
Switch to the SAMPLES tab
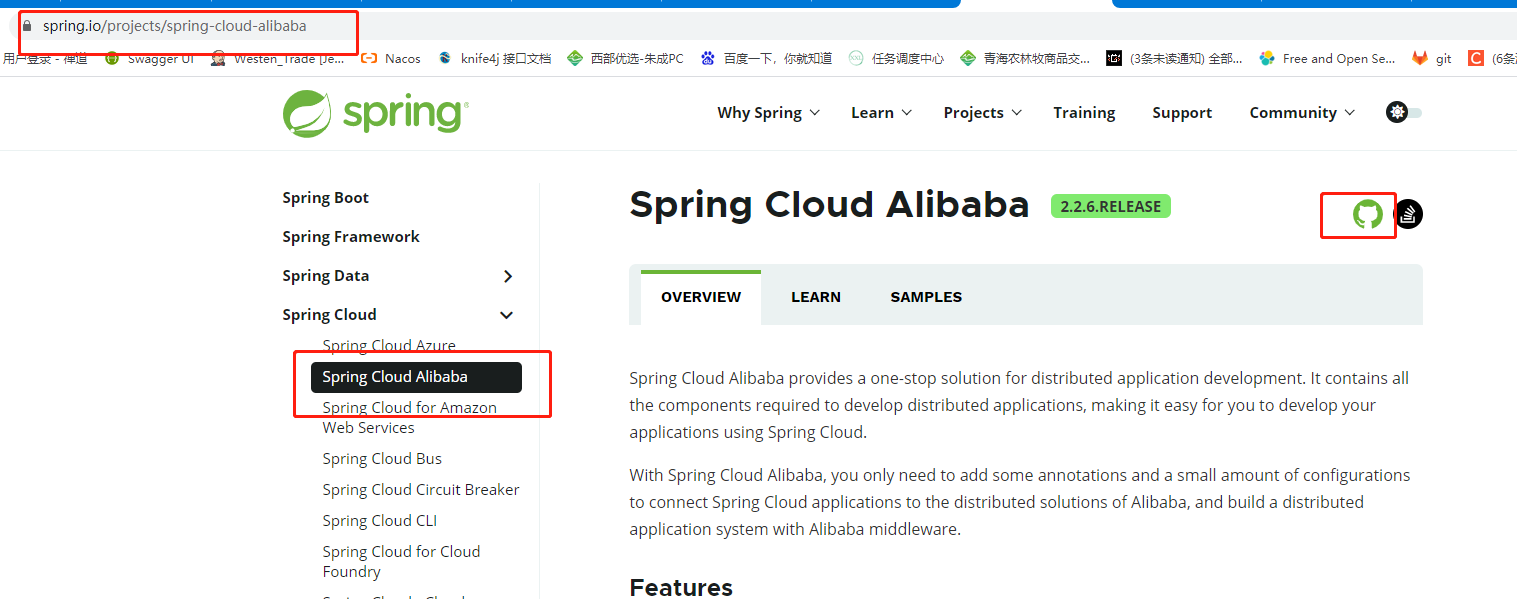click(925, 296)
